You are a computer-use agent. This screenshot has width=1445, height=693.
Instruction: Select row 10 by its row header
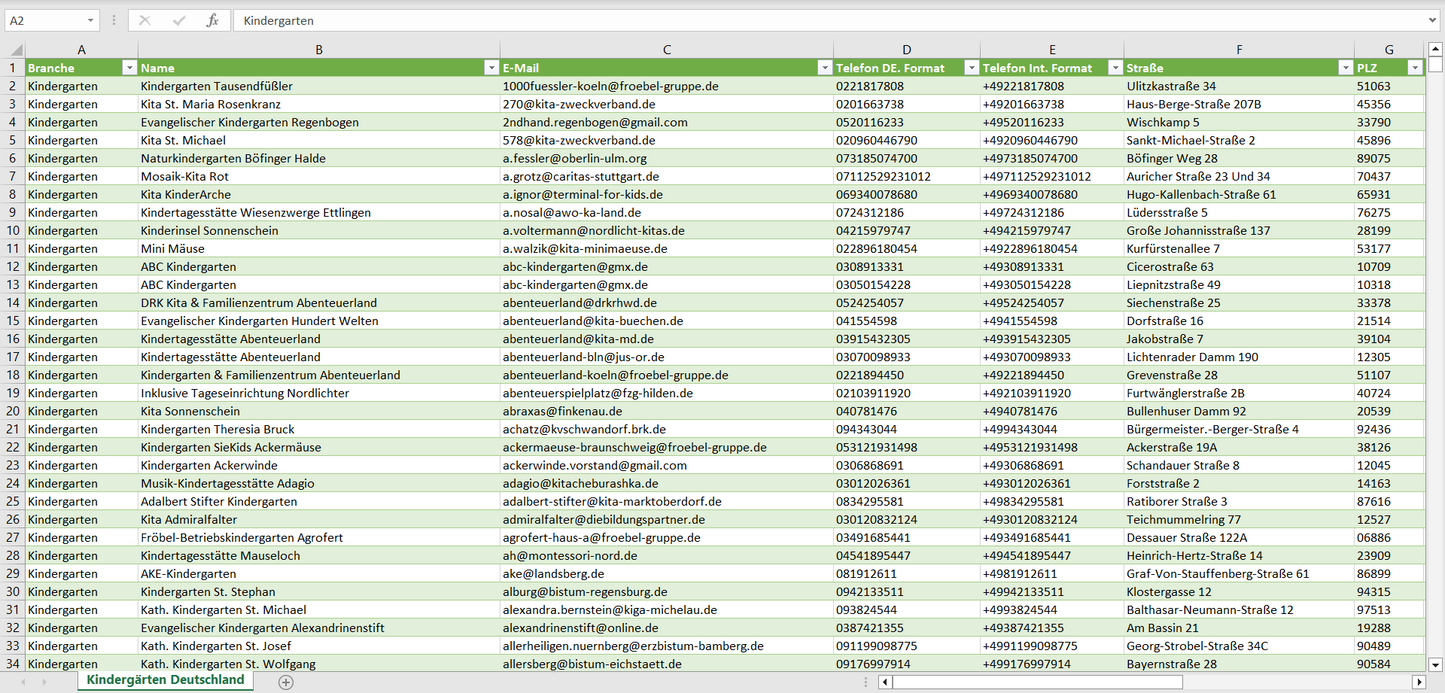12,230
